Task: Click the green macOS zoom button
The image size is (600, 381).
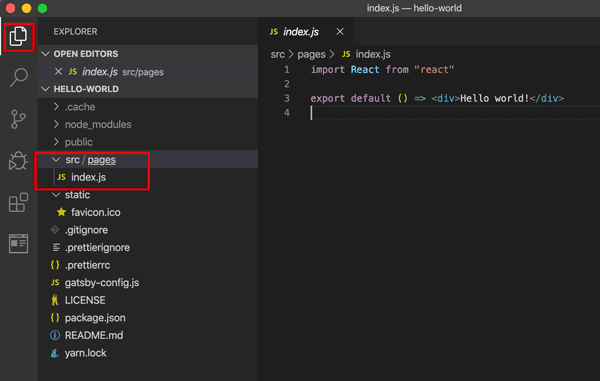Action: pyautogui.click(x=42, y=8)
